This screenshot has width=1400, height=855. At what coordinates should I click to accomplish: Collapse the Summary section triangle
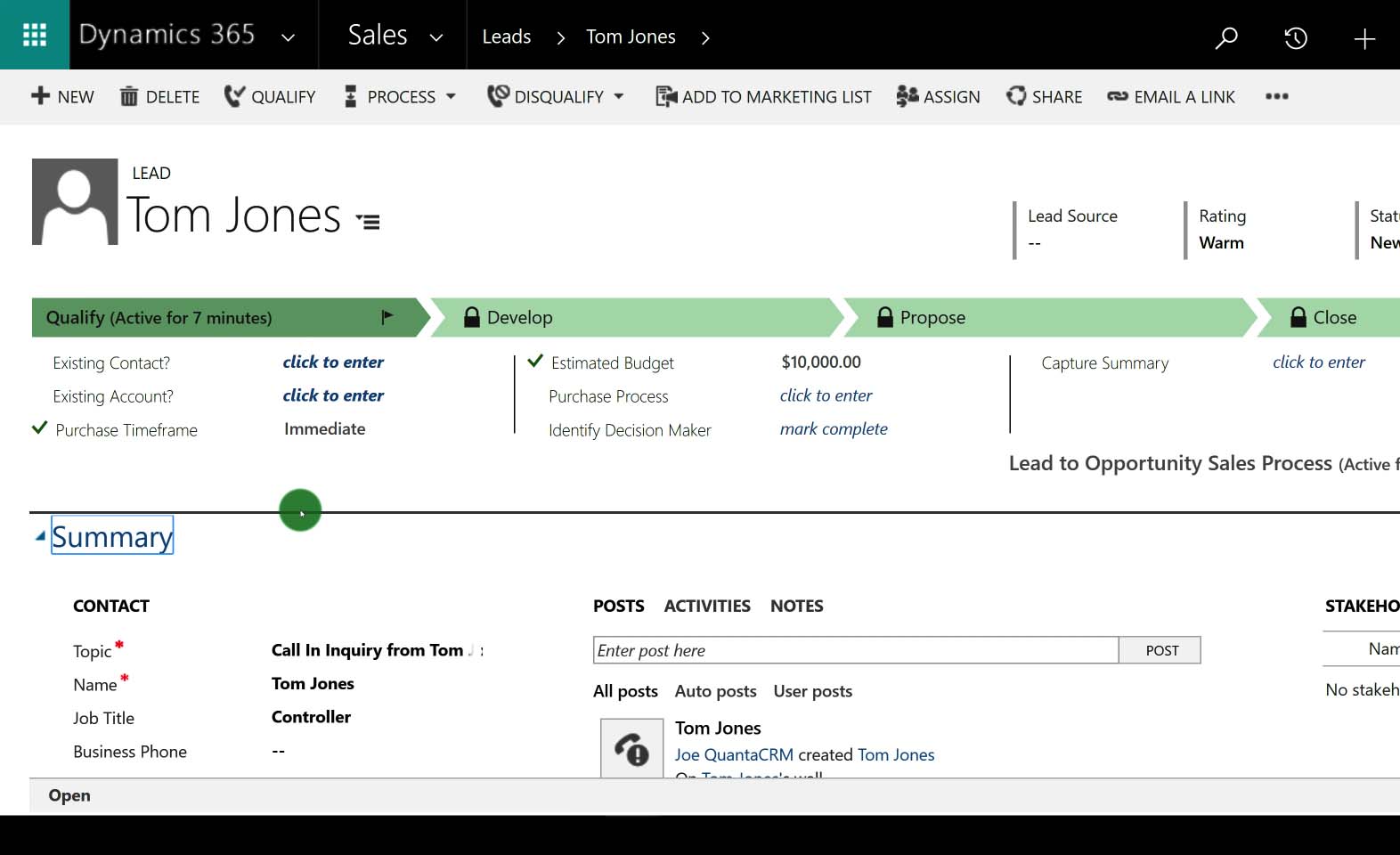(x=40, y=536)
